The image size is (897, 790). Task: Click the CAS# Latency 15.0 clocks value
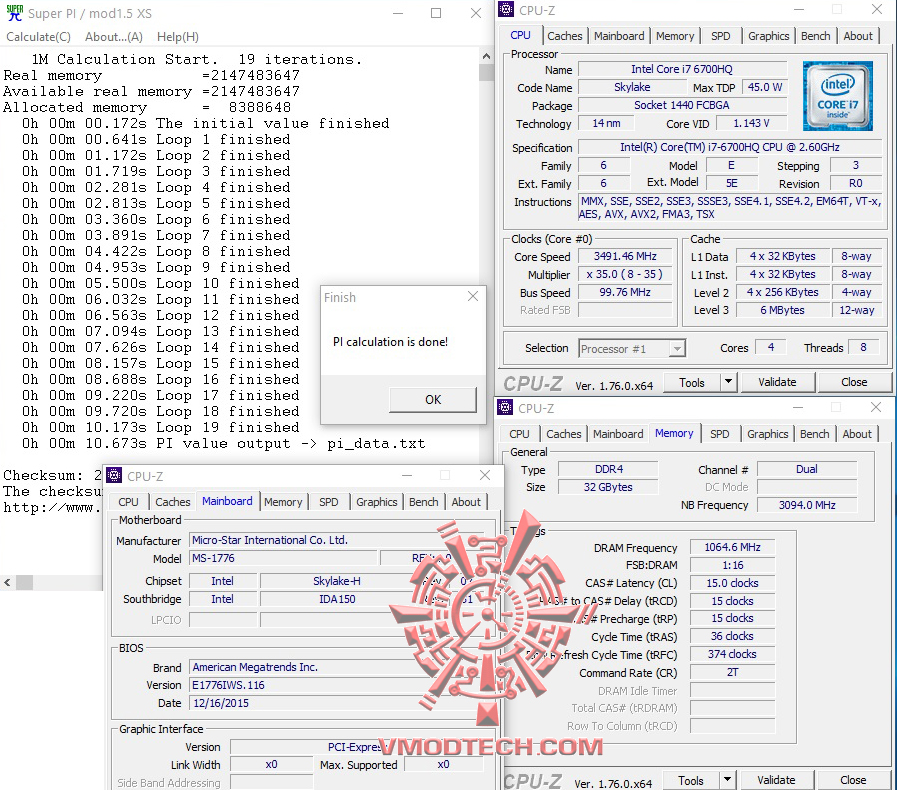(732, 583)
